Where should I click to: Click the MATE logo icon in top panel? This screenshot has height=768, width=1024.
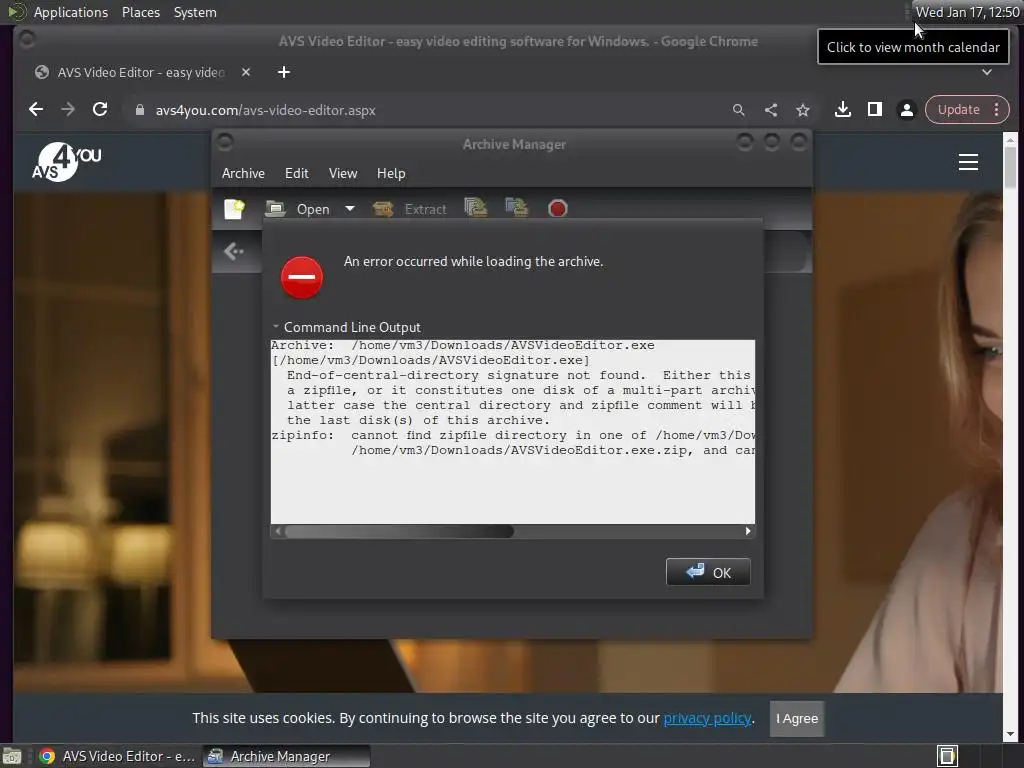point(16,12)
